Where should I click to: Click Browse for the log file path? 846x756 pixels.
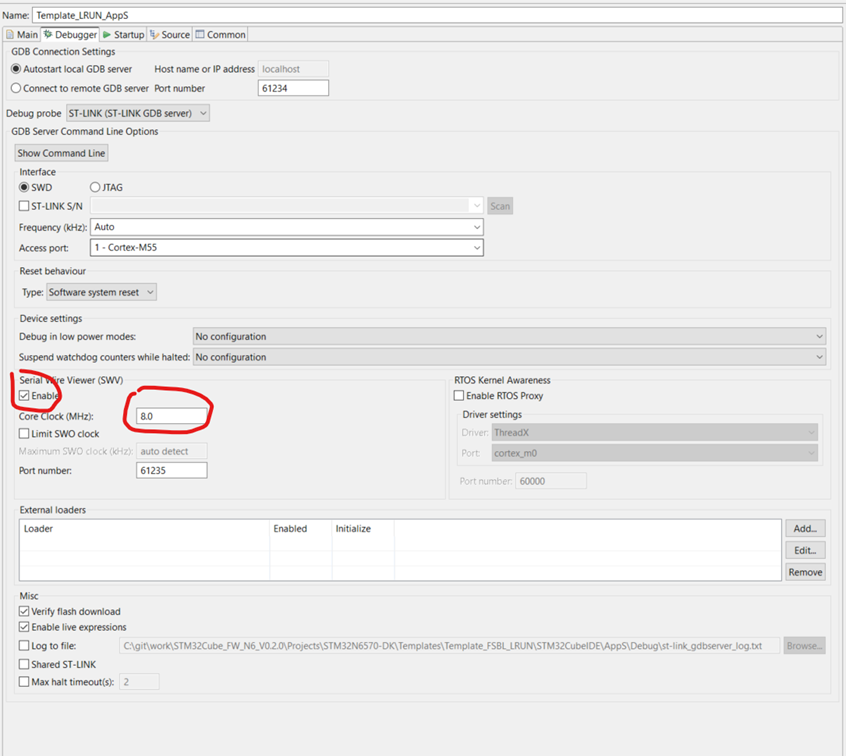805,645
